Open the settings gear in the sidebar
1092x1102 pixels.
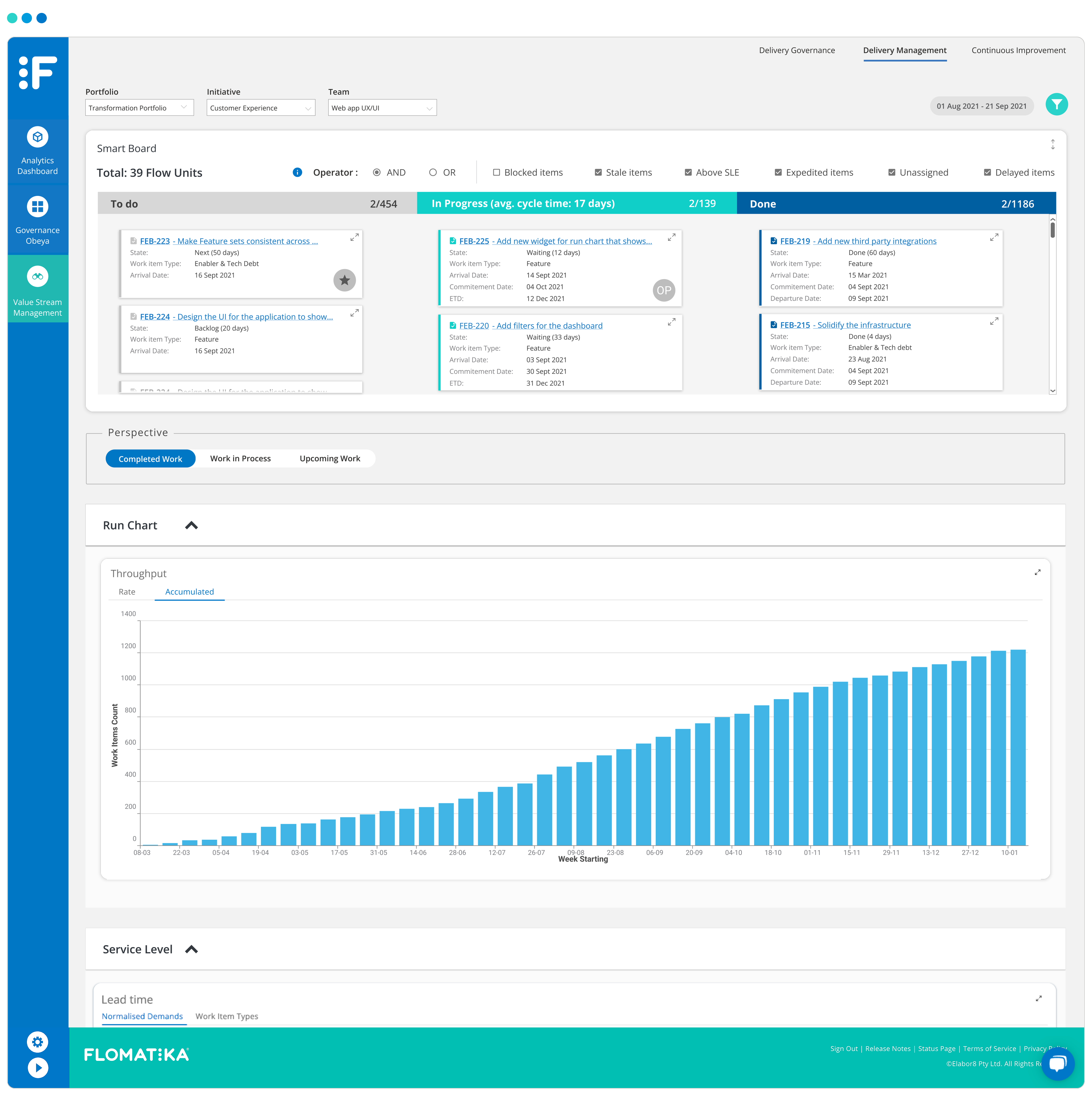click(37, 1042)
